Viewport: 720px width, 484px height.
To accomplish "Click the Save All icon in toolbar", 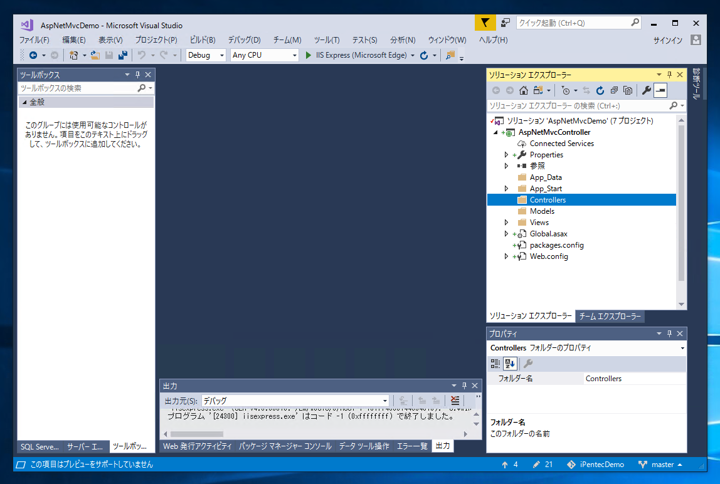I will (123, 55).
